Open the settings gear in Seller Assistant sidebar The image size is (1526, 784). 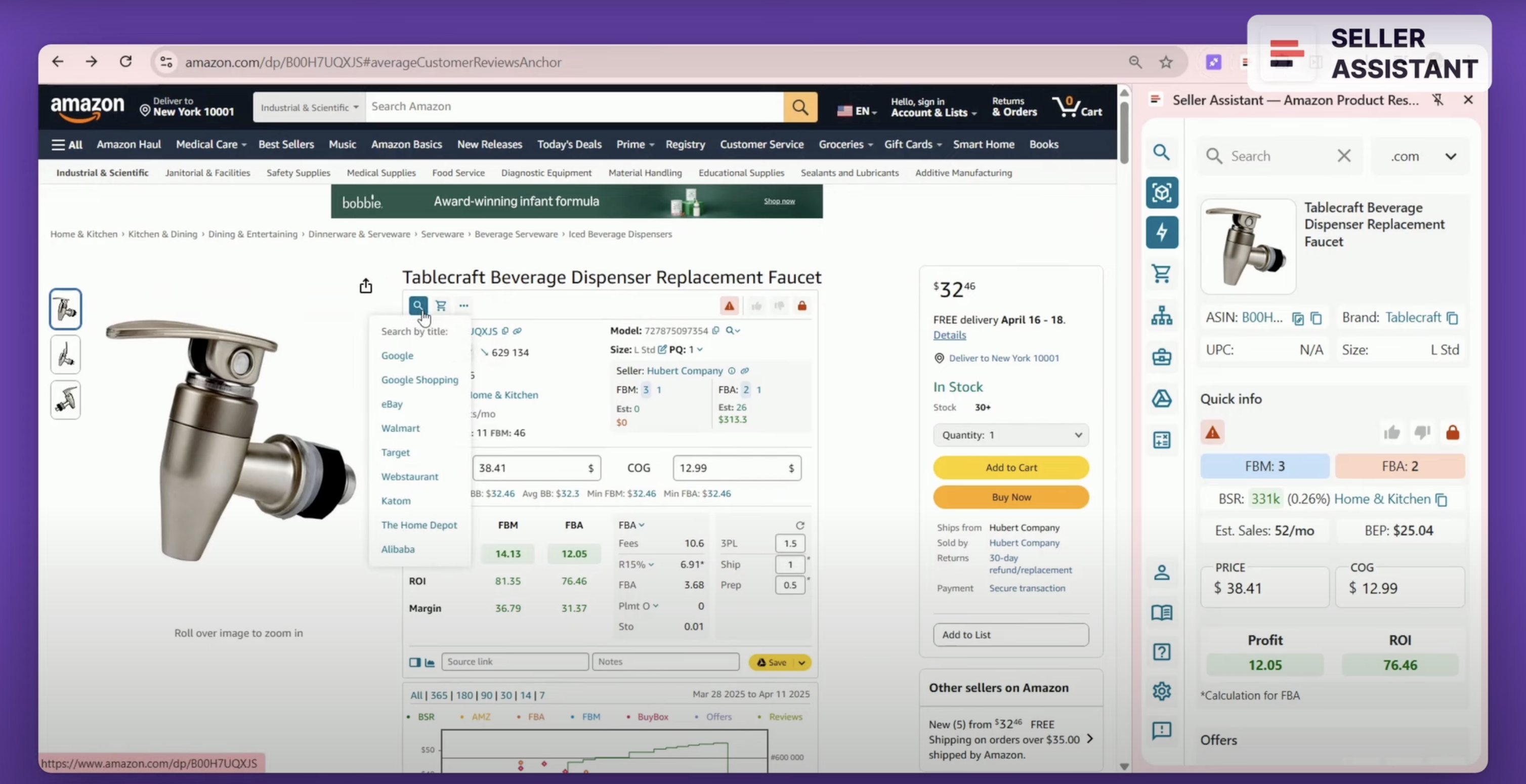click(1161, 691)
